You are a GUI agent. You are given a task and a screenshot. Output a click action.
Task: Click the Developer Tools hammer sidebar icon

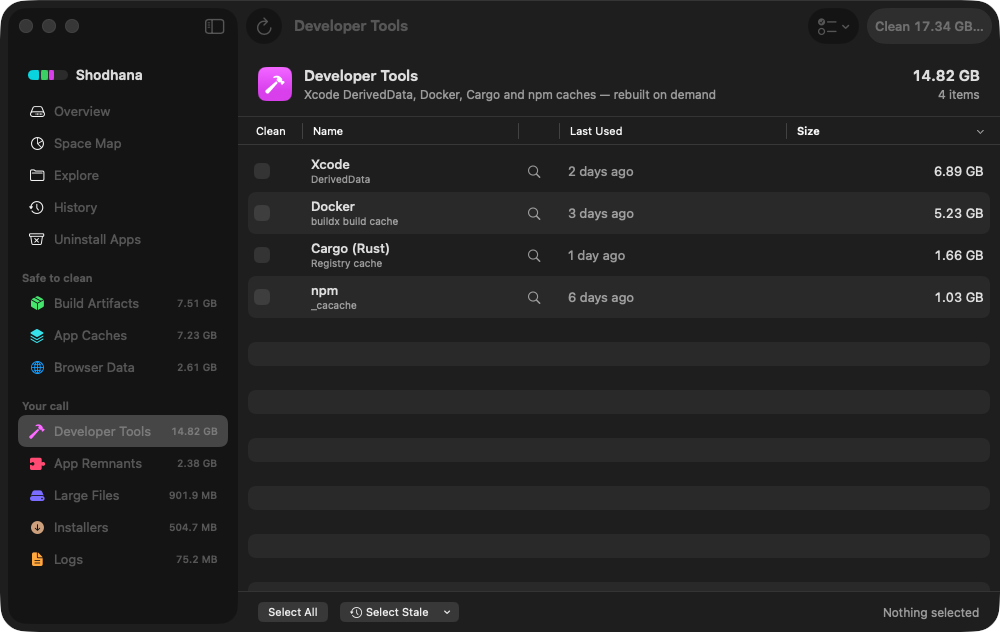(x=37, y=431)
